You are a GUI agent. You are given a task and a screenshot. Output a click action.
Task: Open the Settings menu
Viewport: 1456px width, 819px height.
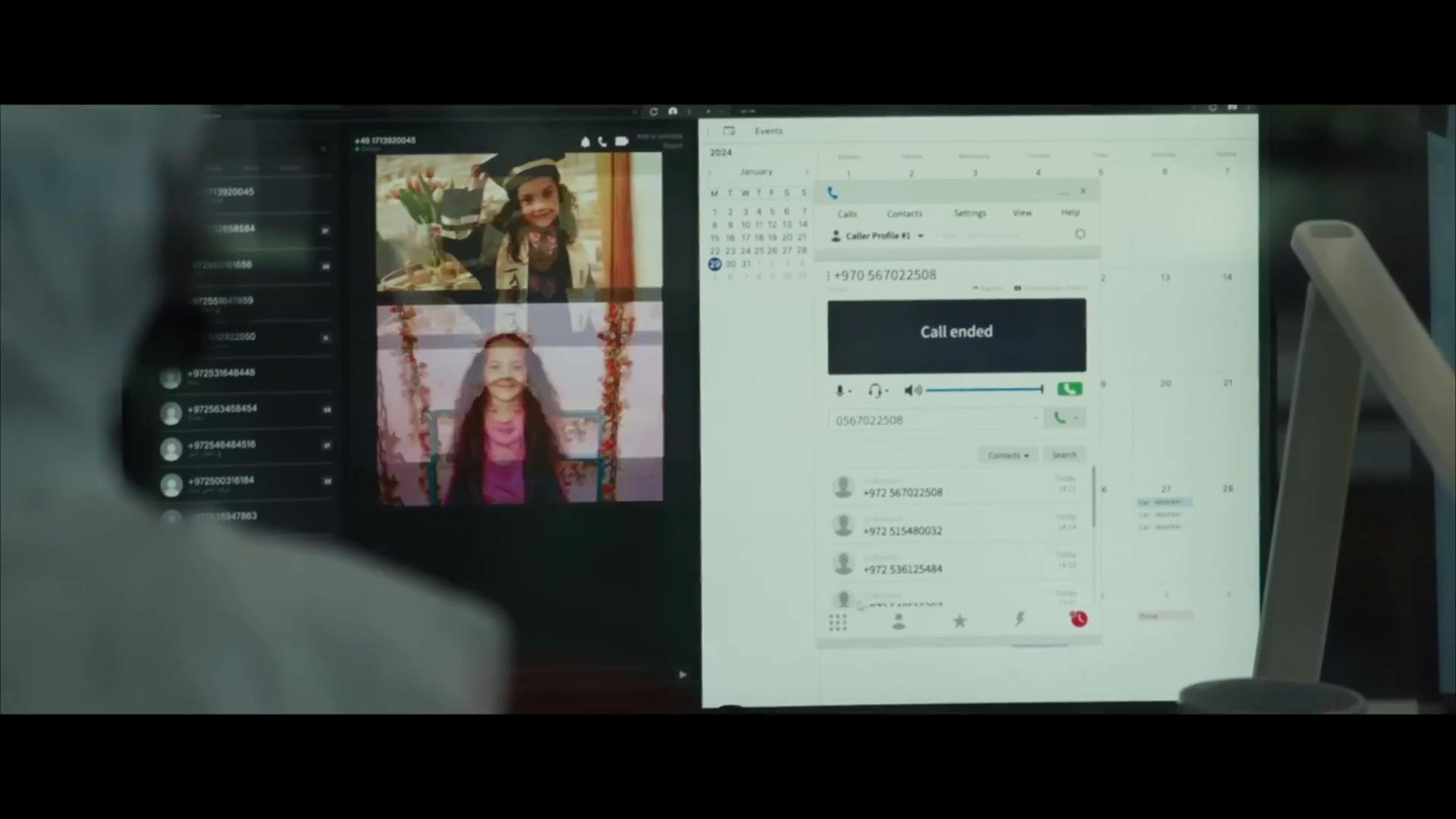tap(970, 213)
